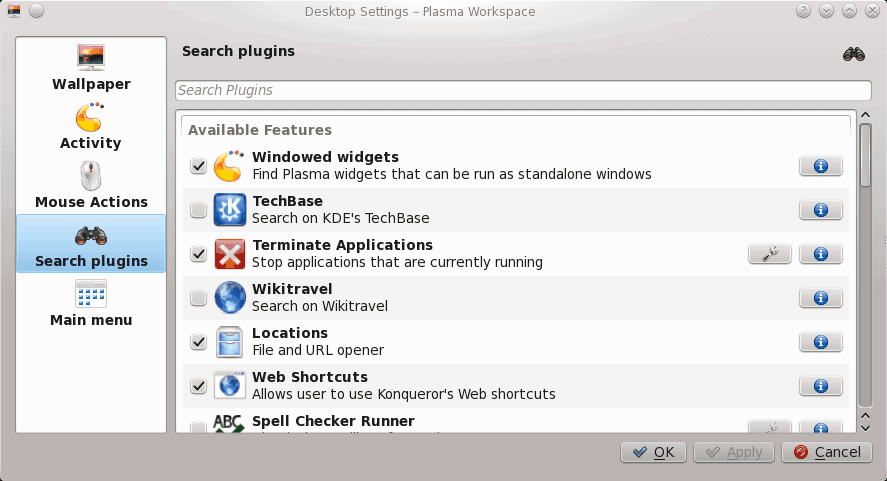Uncheck the Locations plugin
The image size is (887, 481).
click(x=198, y=342)
